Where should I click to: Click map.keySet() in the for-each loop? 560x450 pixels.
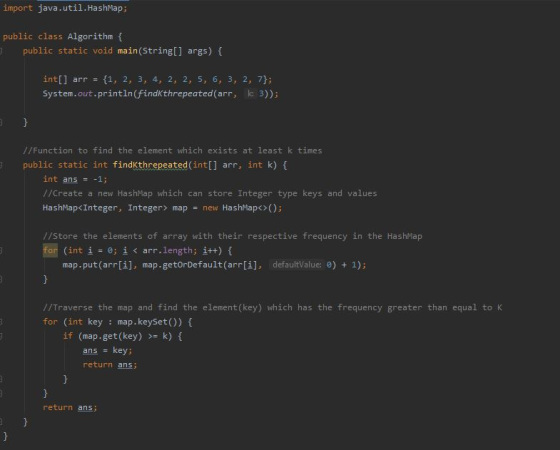tap(150, 322)
